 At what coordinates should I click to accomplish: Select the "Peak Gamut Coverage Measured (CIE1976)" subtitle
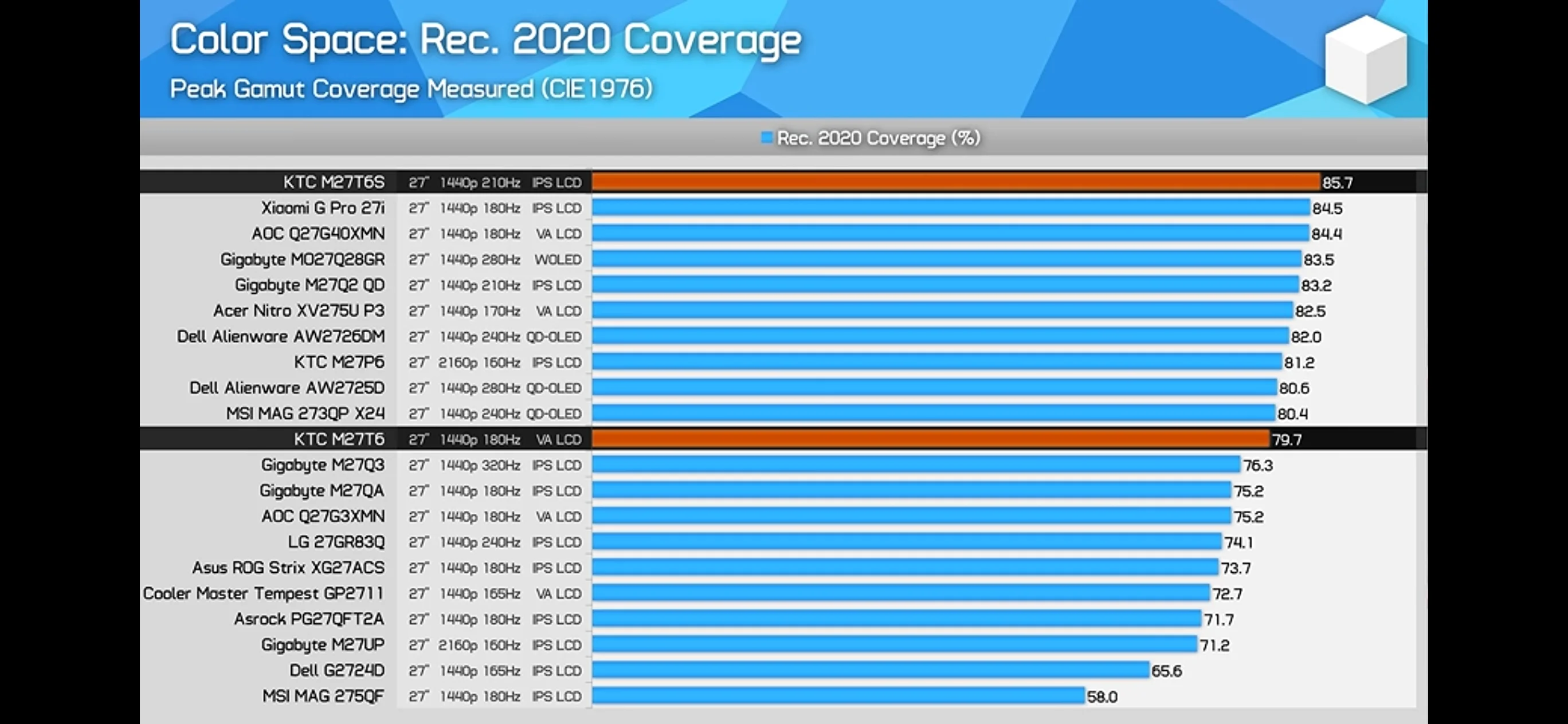411,89
